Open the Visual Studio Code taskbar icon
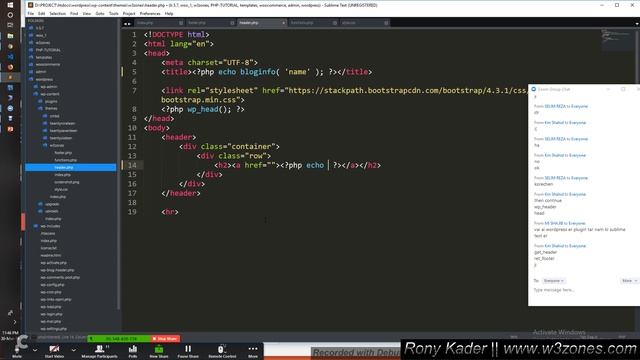640x360 pixels. pyautogui.click(x=10, y=56)
